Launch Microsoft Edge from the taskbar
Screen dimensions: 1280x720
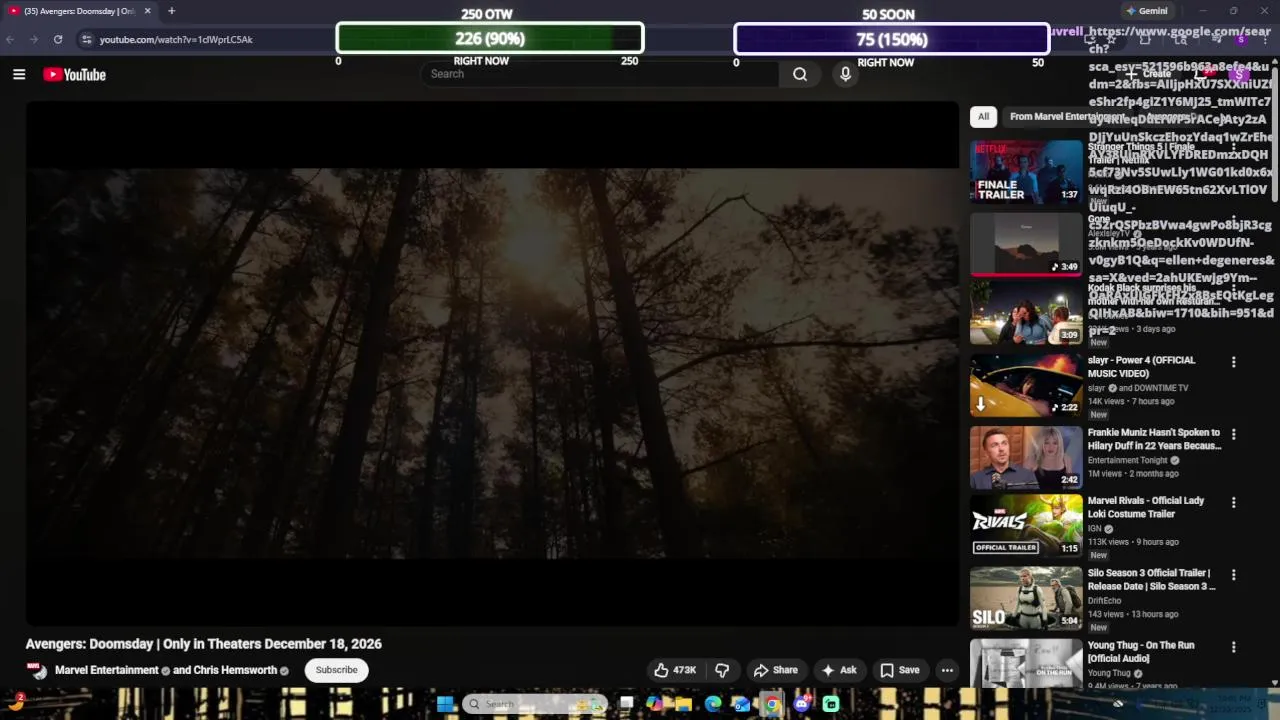pos(713,704)
